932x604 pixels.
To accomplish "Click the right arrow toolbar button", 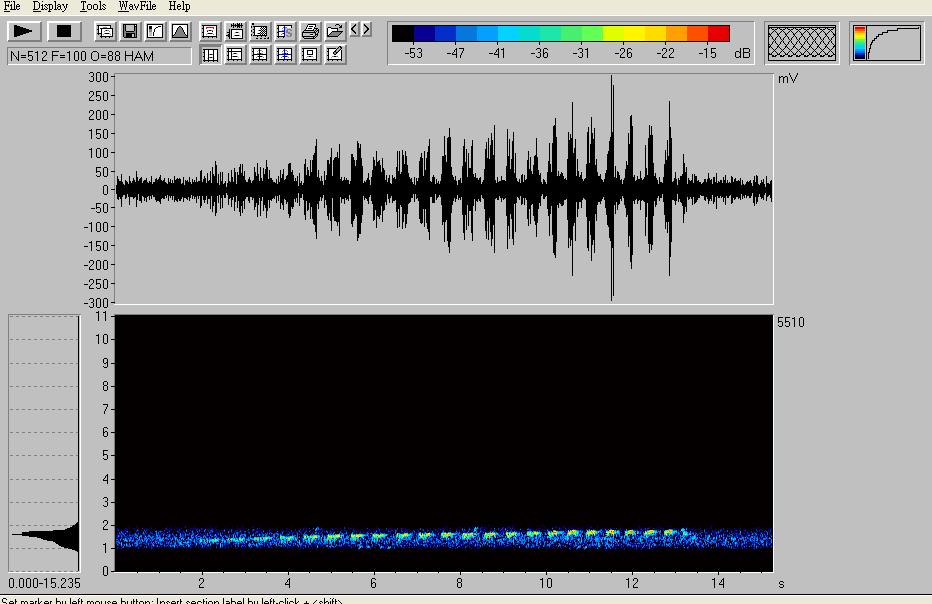I will coord(367,30).
